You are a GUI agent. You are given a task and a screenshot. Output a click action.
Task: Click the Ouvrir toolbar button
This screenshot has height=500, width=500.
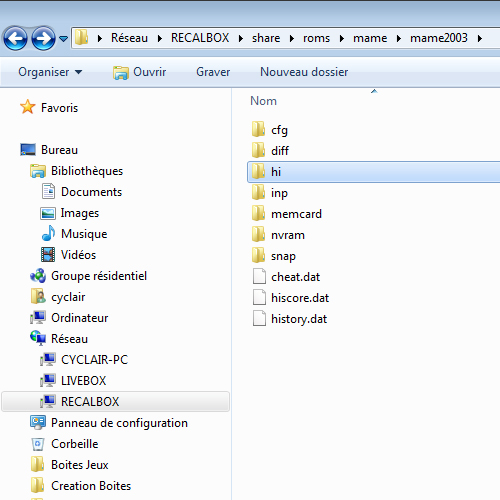click(x=139, y=72)
